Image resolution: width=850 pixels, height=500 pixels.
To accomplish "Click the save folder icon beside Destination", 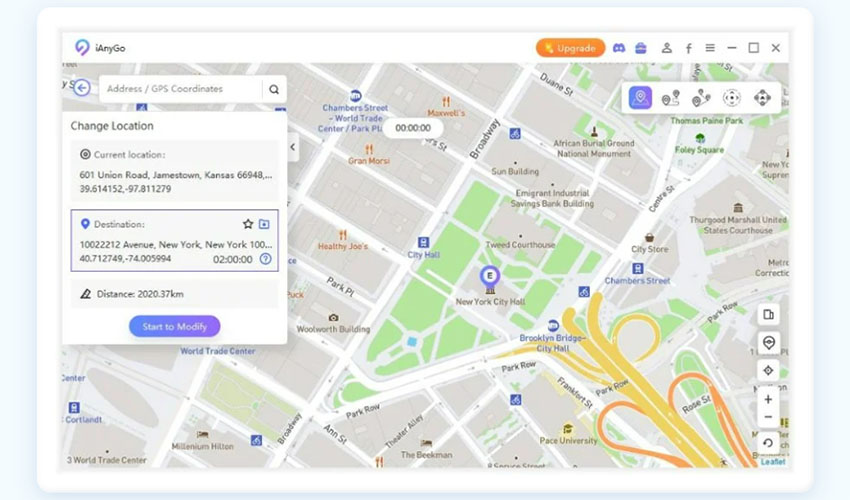I will [264, 224].
